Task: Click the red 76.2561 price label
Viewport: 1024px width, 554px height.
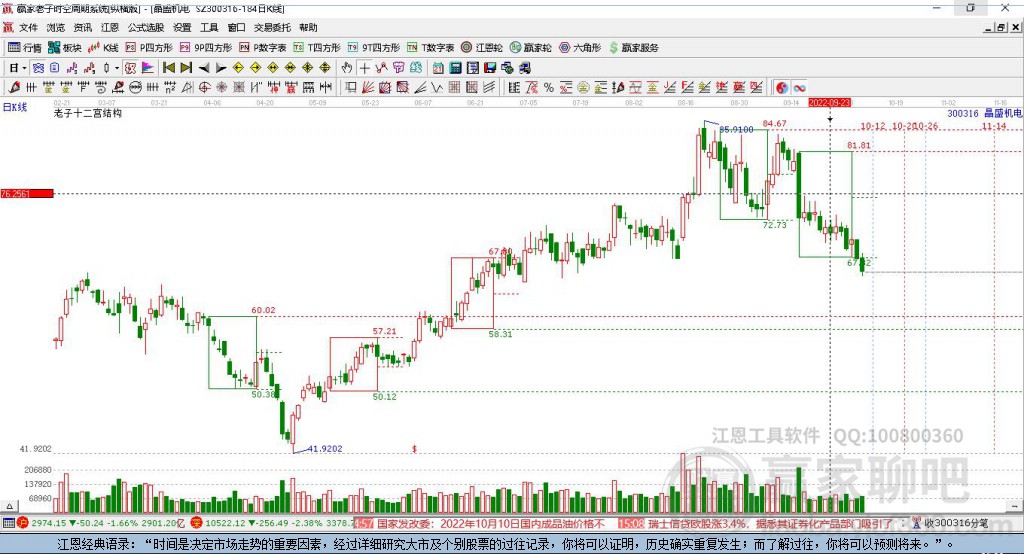Action: pyautogui.click(x=27, y=193)
